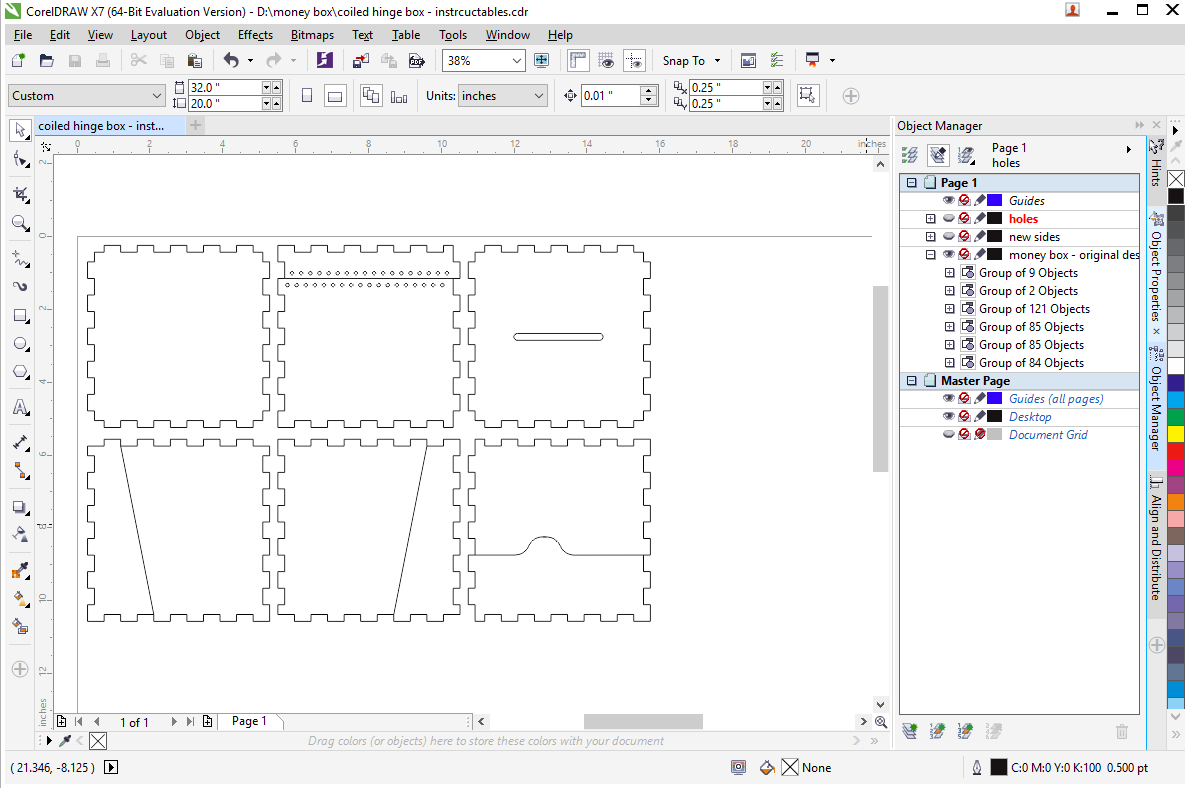Expand the new sides layer
This screenshot has width=1188, height=788.
click(930, 236)
